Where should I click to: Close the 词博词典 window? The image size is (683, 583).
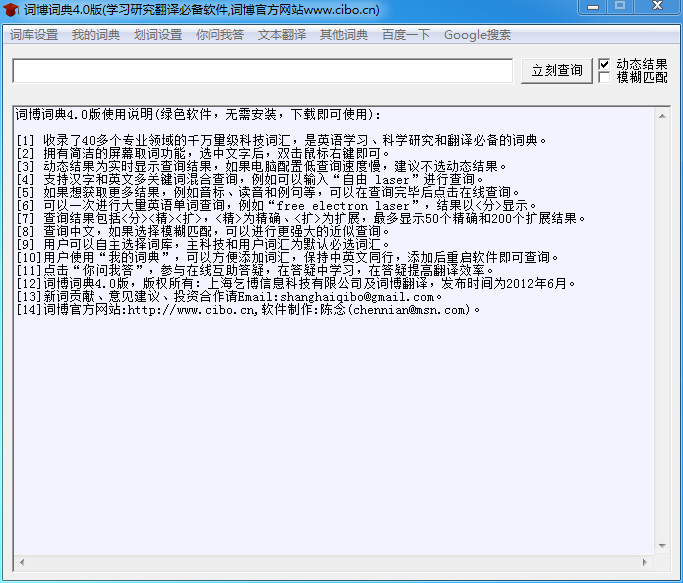pos(657,6)
